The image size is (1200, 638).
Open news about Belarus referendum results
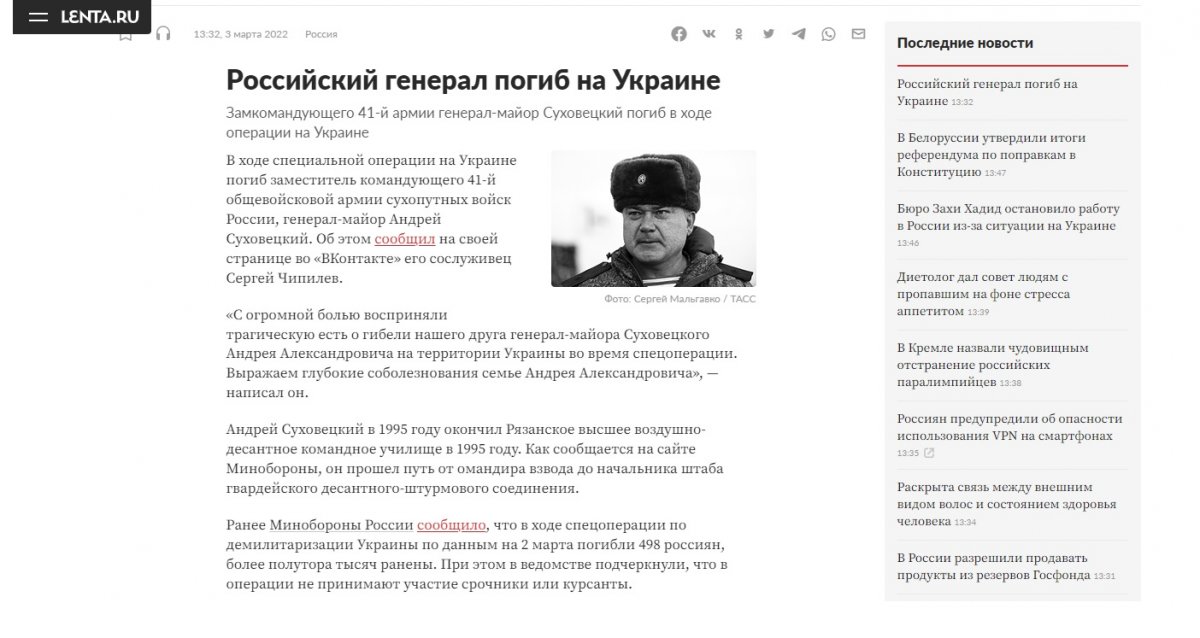tap(990, 154)
